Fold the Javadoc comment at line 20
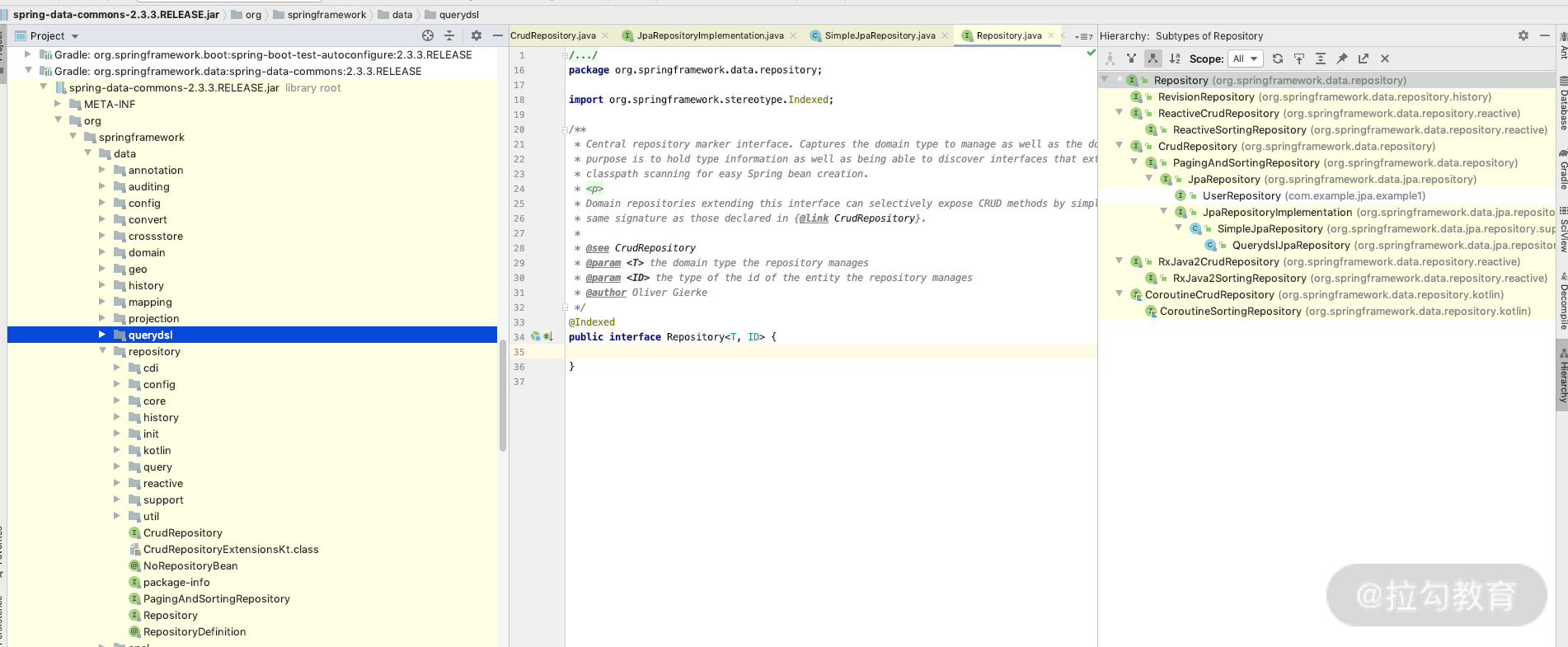Image resolution: width=1568 pixels, height=647 pixels. click(565, 129)
